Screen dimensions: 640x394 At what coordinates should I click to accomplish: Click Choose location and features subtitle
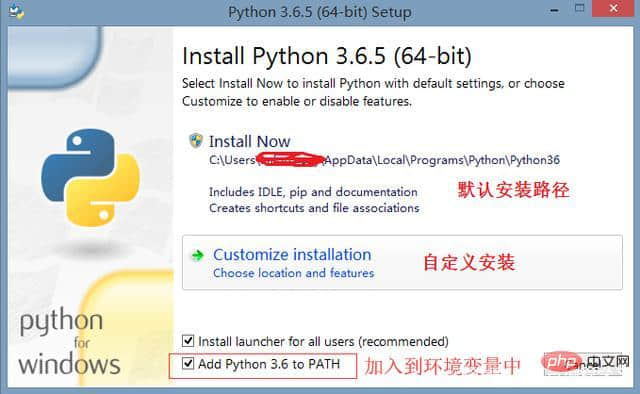pos(293,273)
